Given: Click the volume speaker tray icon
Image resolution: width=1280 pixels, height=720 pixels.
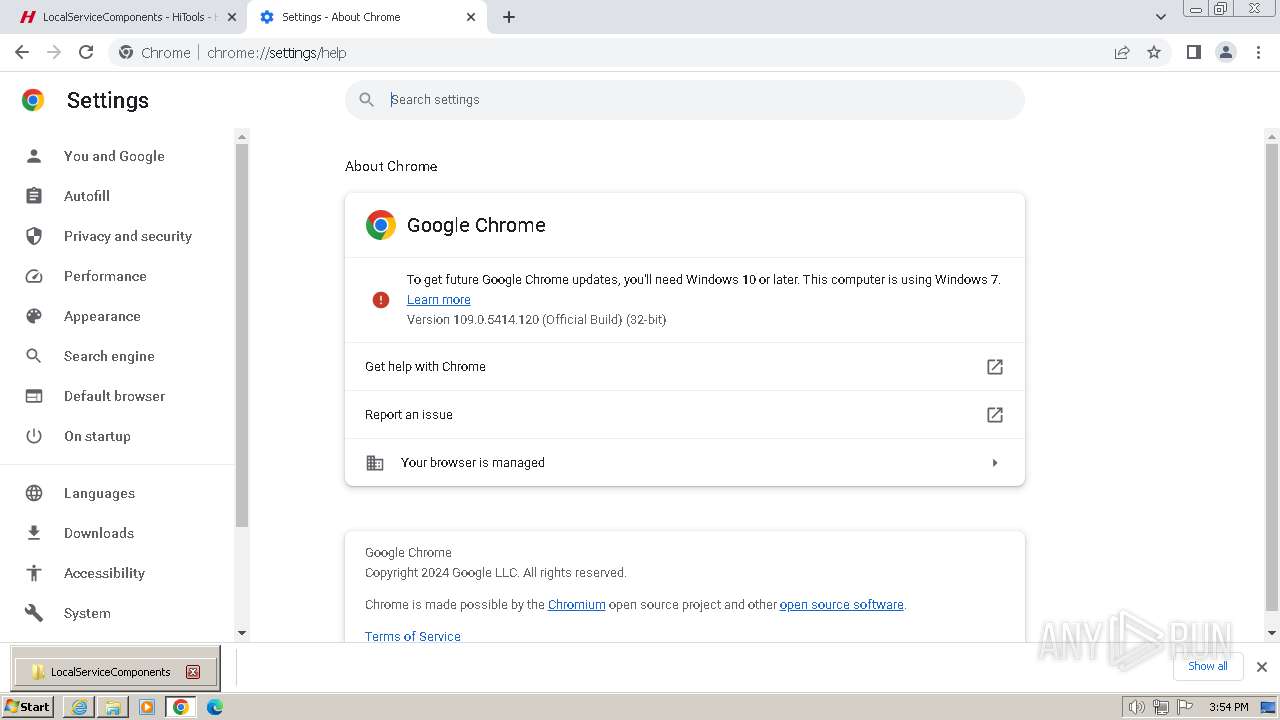Looking at the screenshot, I should [x=1137, y=707].
